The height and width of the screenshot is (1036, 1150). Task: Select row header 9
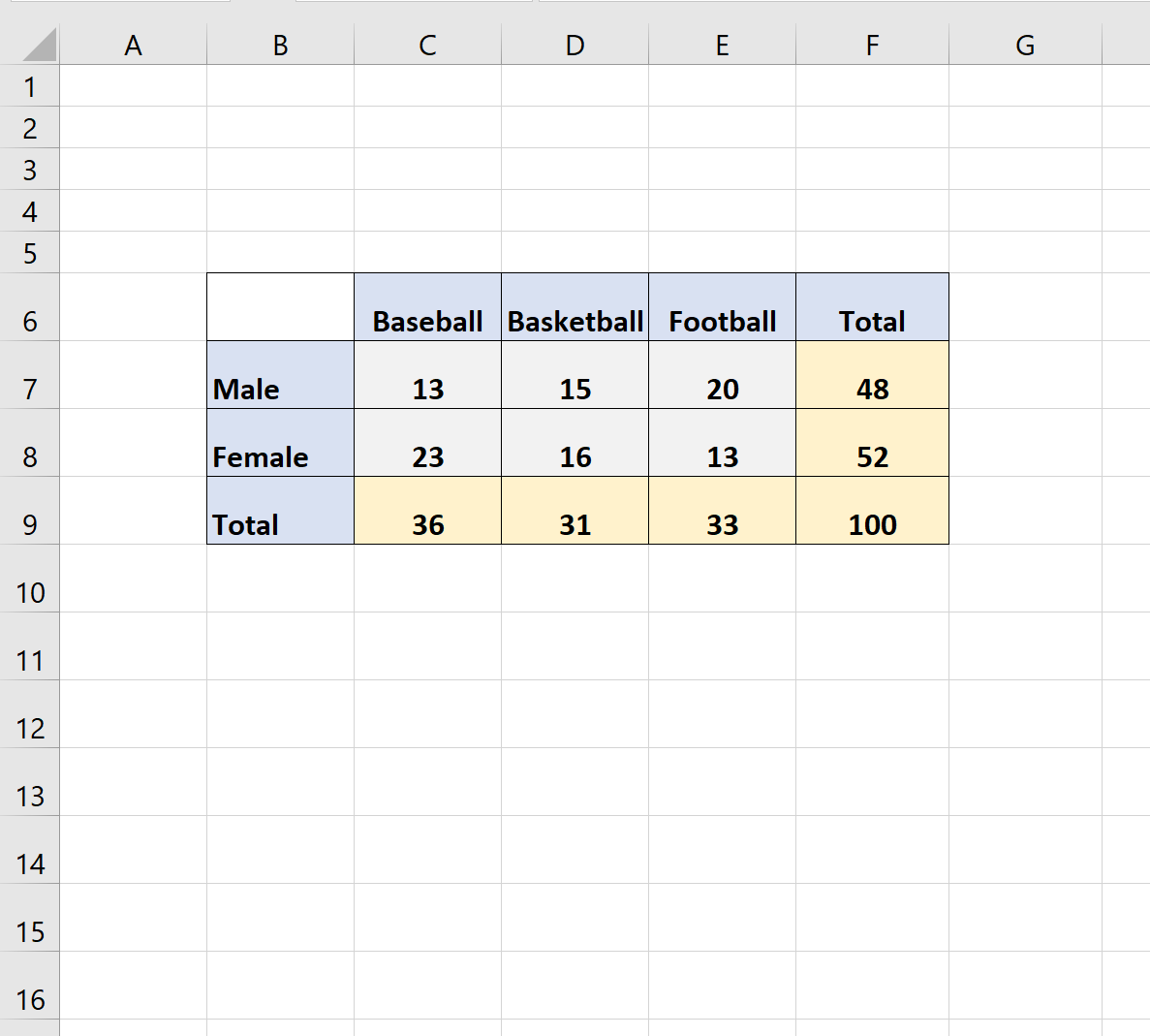click(x=31, y=524)
